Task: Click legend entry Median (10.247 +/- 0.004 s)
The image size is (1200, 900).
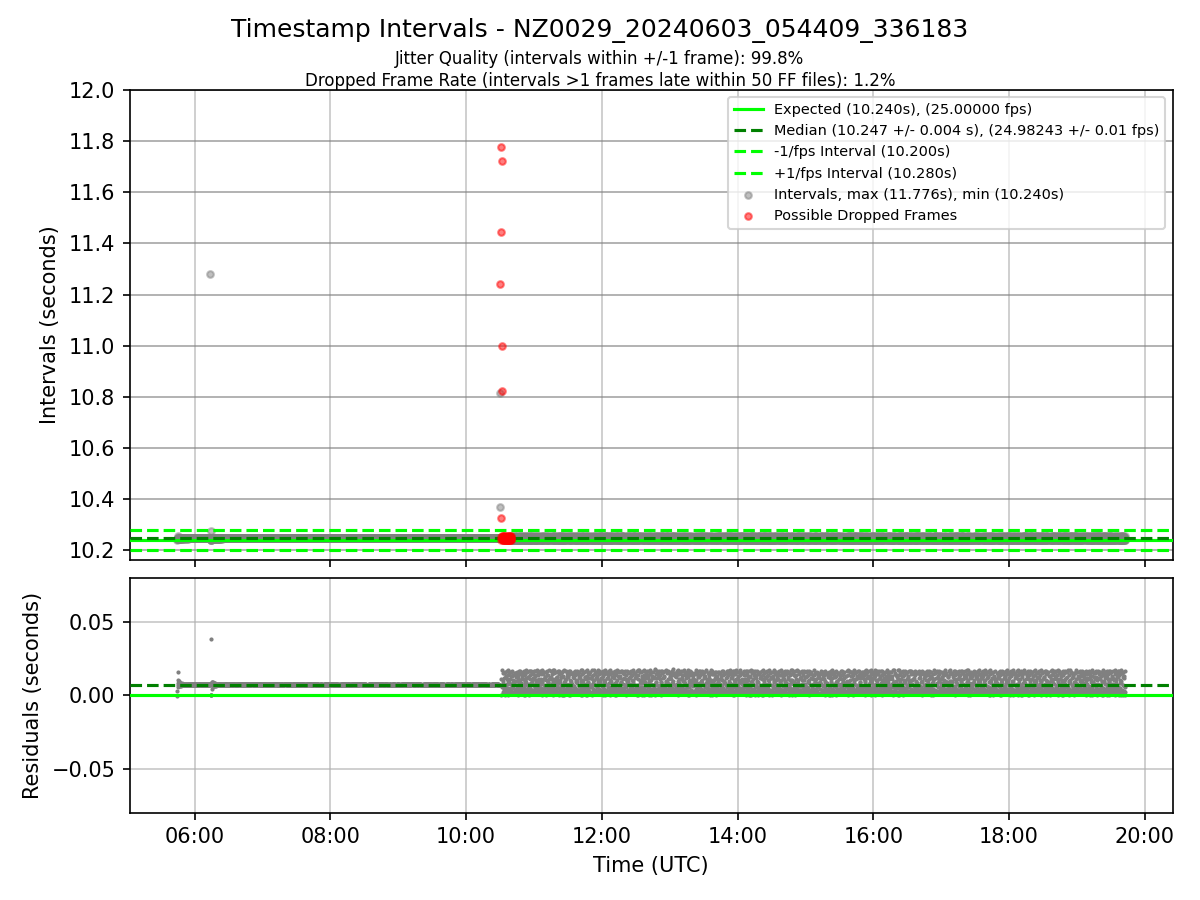Action: 966,130
